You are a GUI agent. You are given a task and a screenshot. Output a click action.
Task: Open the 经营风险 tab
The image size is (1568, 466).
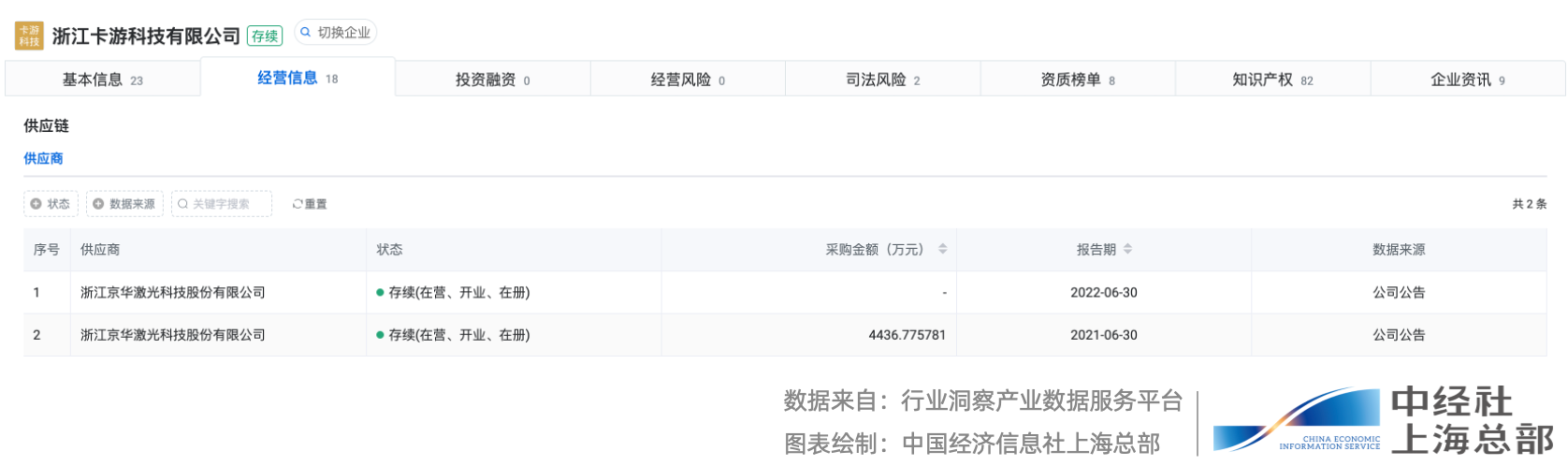[688, 80]
